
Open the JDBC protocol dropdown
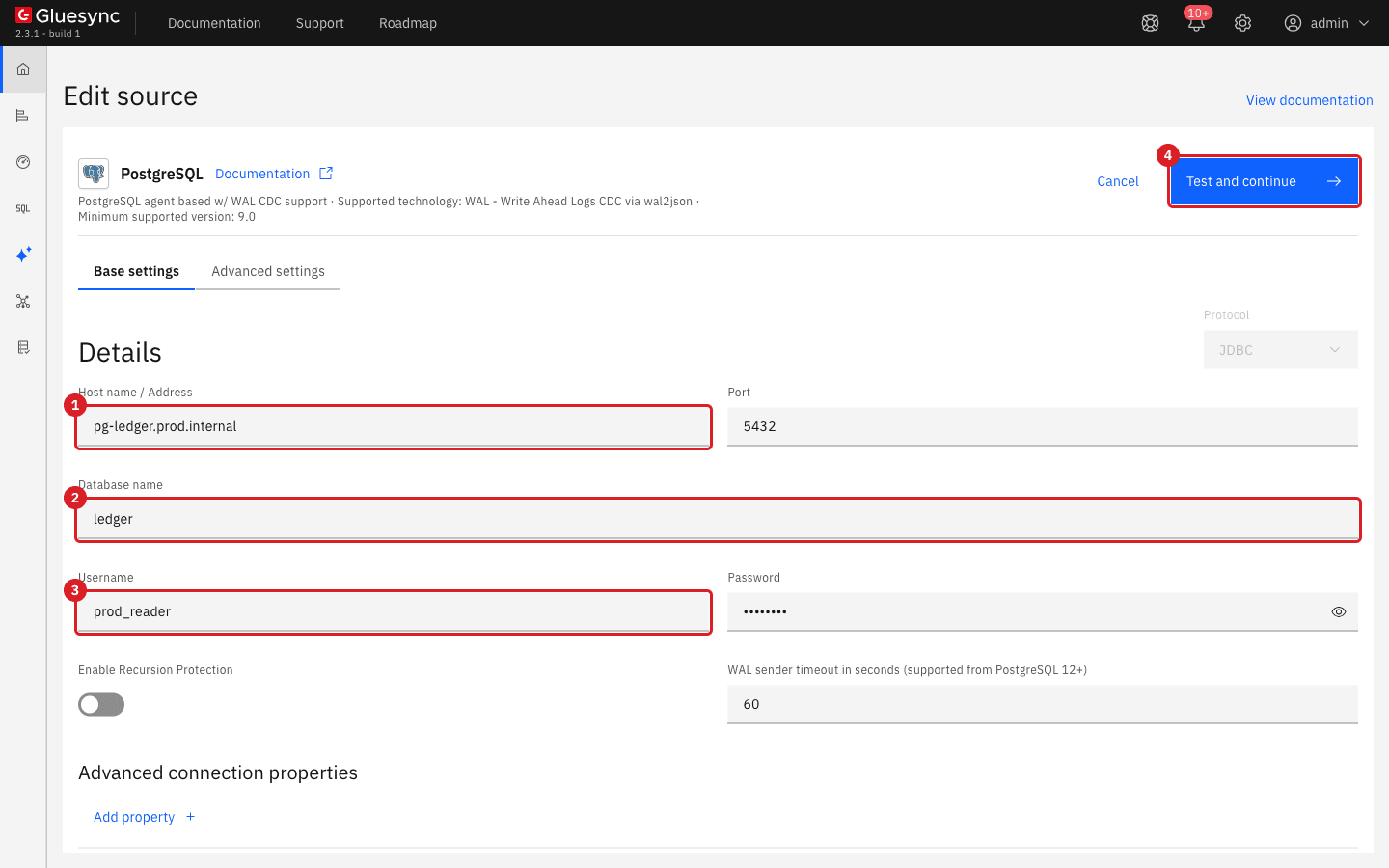coord(1281,350)
